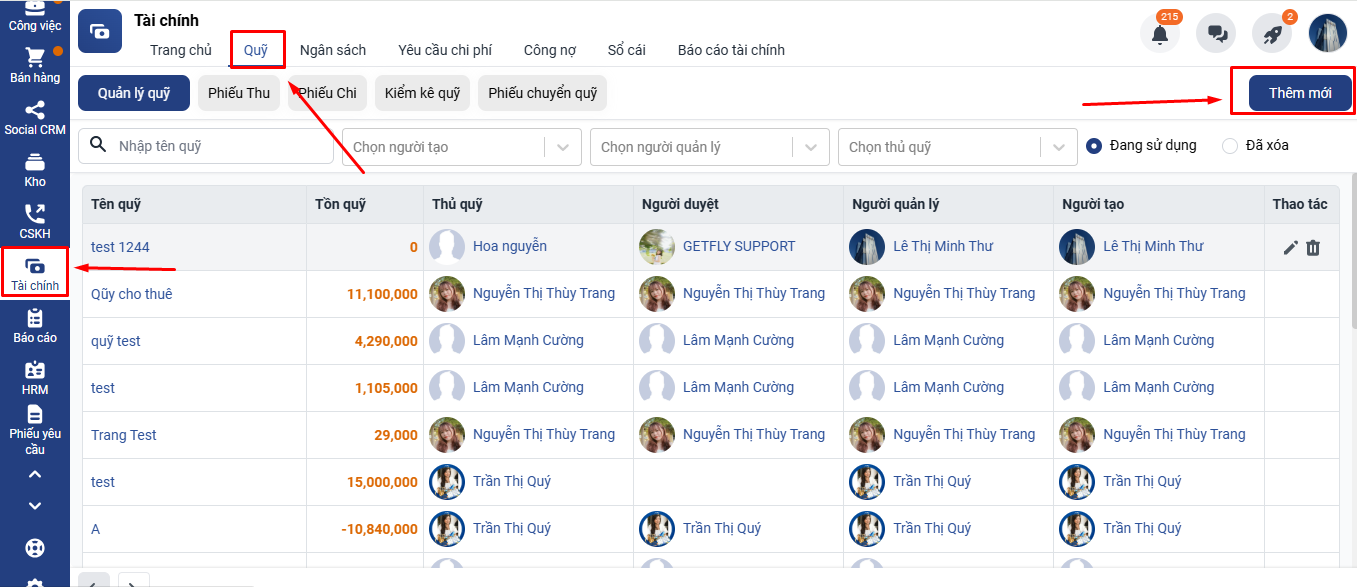The image size is (1357, 587).
Task: Open the Qũy cho thuê fund link
Action: point(131,294)
